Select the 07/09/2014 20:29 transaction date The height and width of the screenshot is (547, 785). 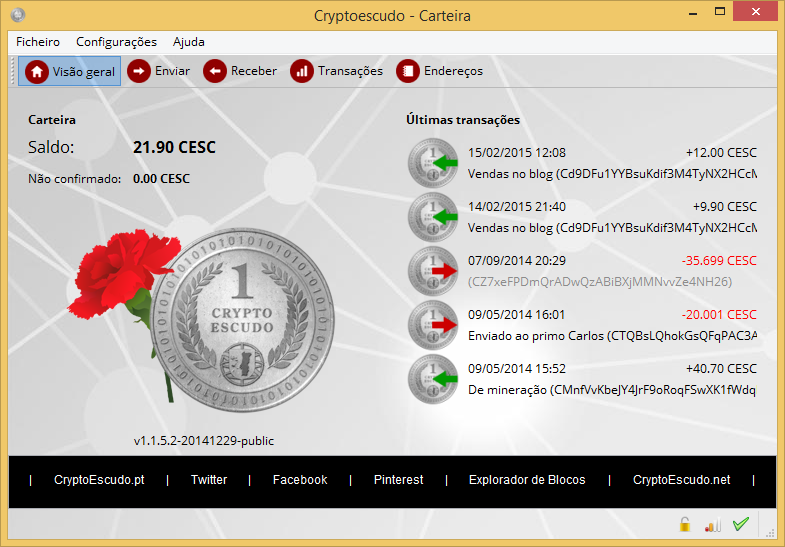click(x=517, y=261)
